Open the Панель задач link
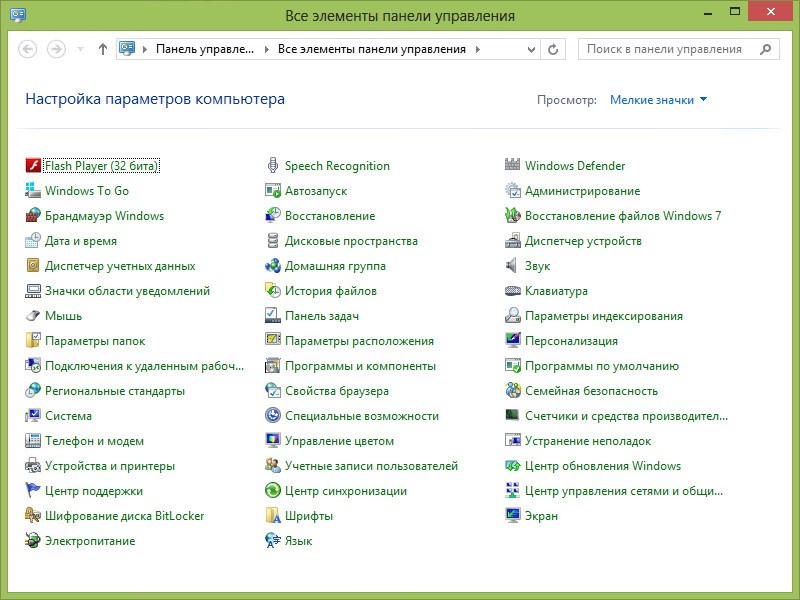This screenshot has width=800, height=600. [x=322, y=316]
